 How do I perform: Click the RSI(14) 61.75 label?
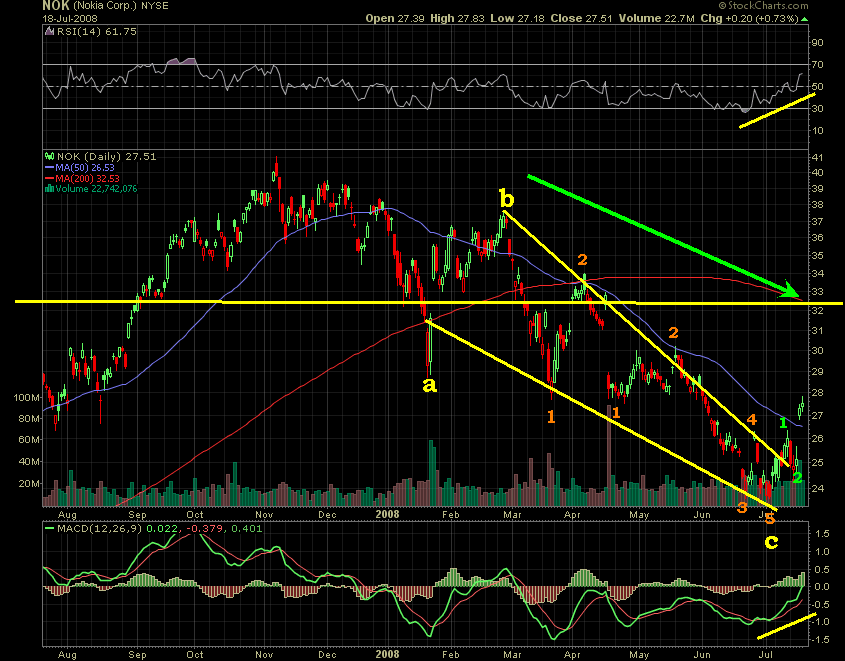click(96, 31)
